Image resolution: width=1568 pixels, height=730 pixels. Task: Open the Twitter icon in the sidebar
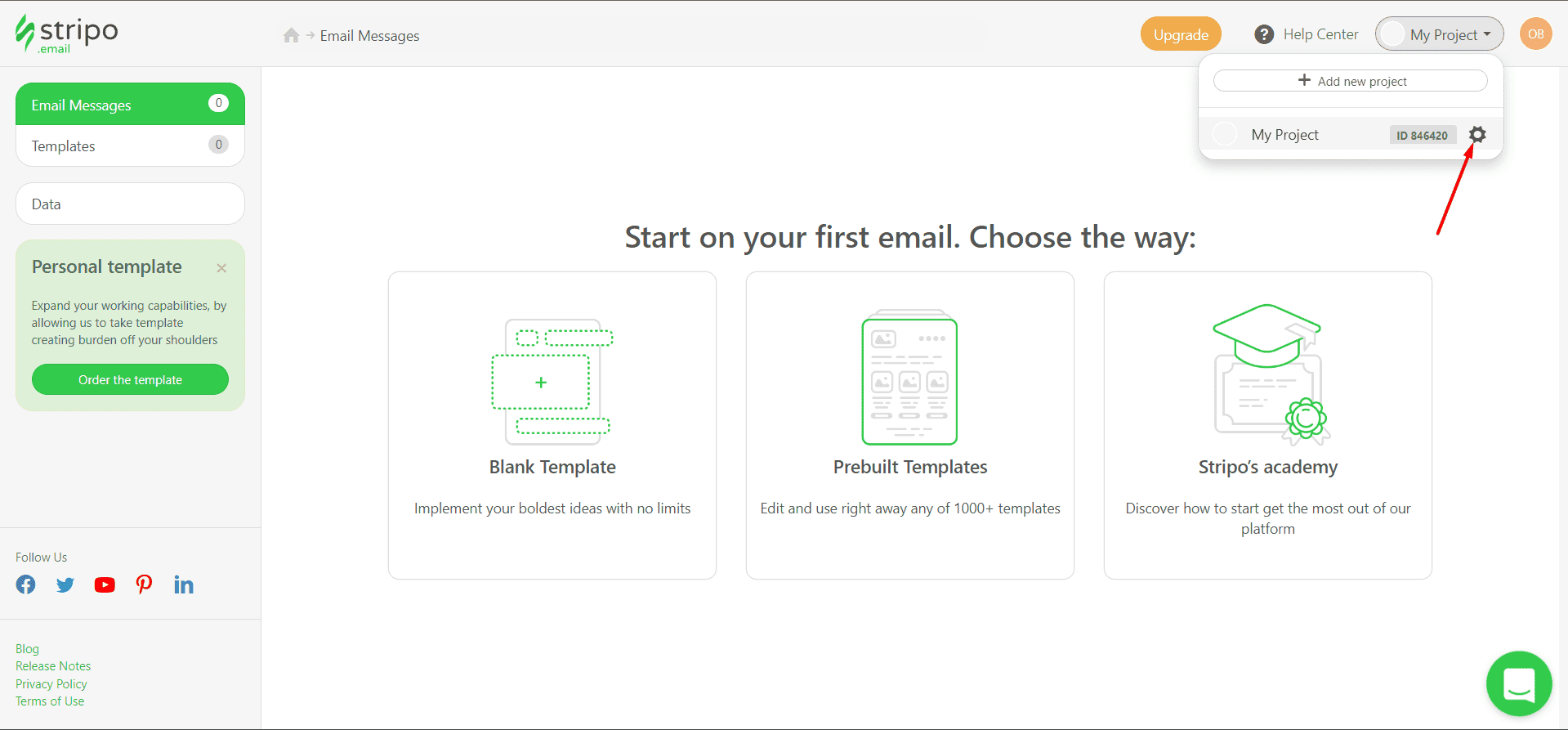tap(65, 584)
